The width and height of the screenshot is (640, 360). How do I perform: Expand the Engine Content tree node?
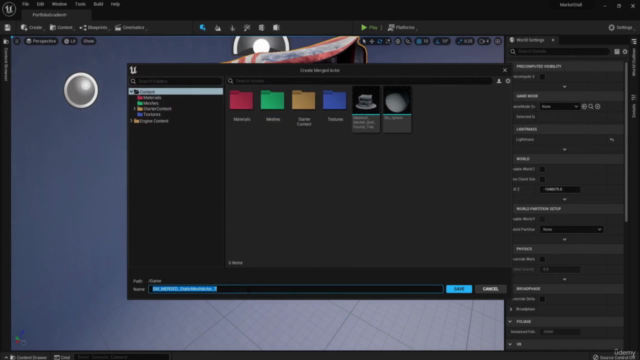click(131, 121)
